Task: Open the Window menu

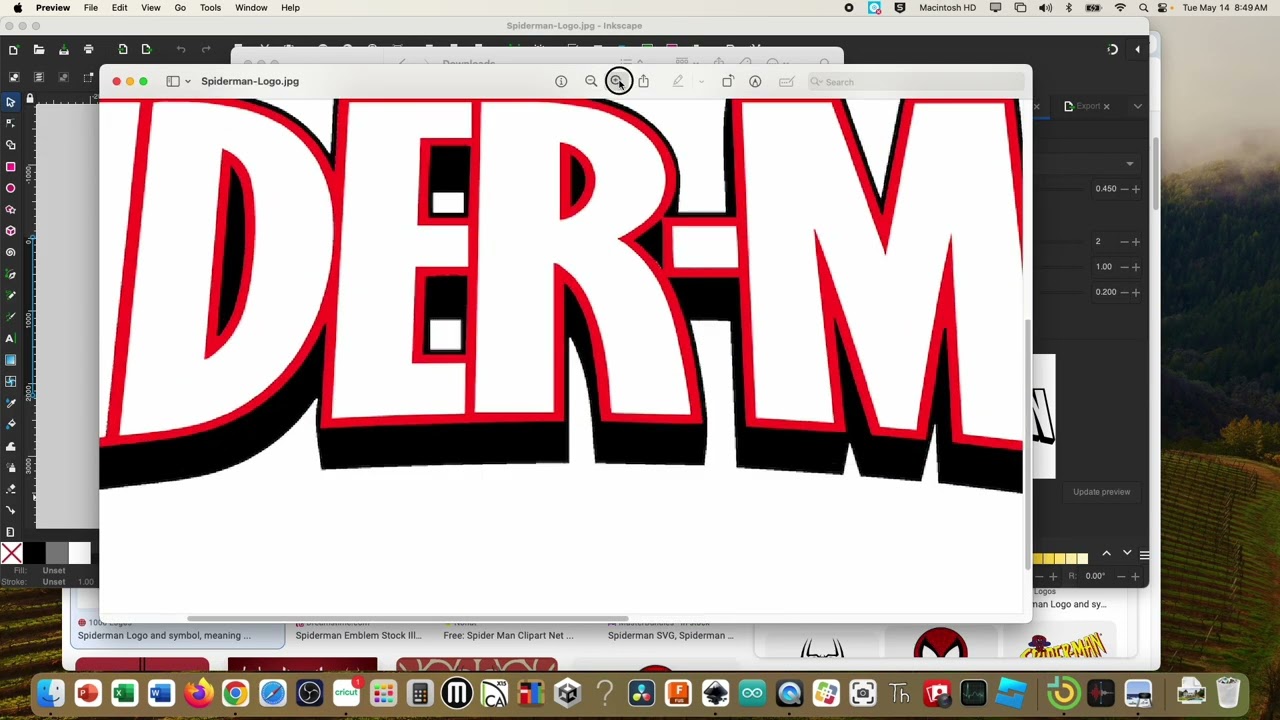Action: click(x=251, y=8)
